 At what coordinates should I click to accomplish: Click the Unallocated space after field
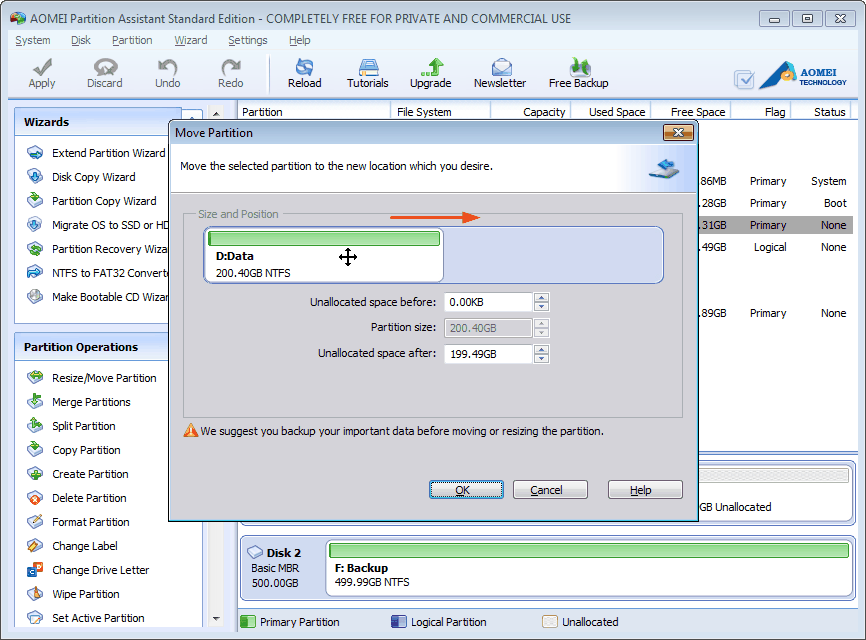[488, 354]
